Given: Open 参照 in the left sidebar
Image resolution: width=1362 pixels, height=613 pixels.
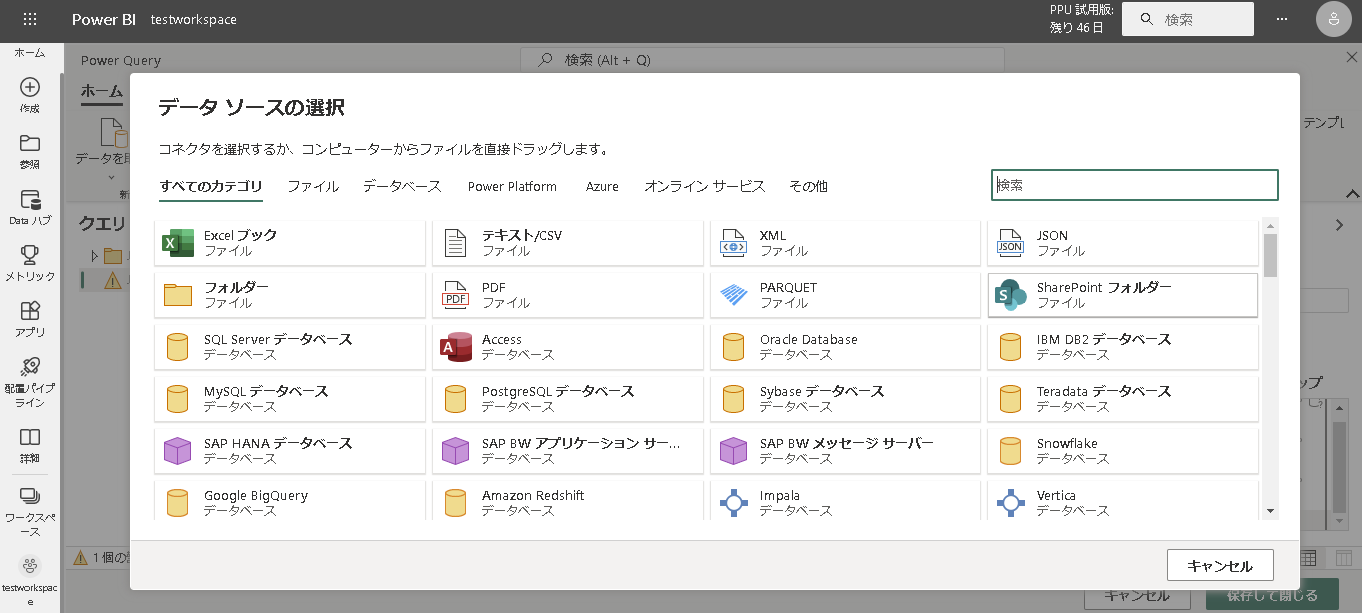Looking at the screenshot, I should tap(30, 152).
